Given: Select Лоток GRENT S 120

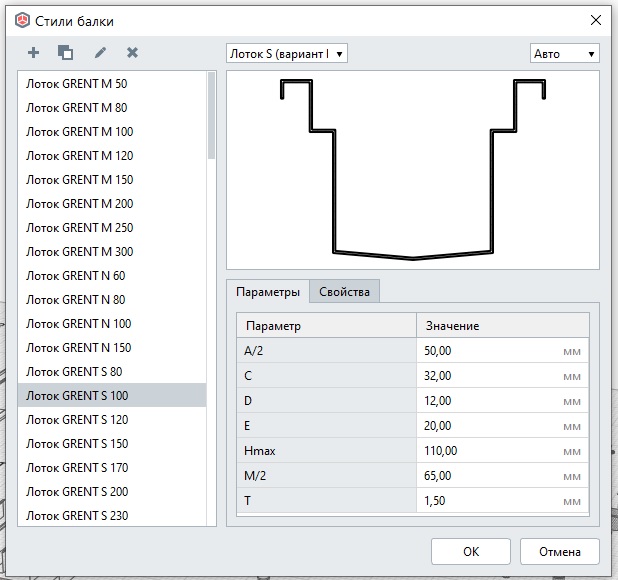Looking at the screenshot, I should coord(112,420).
